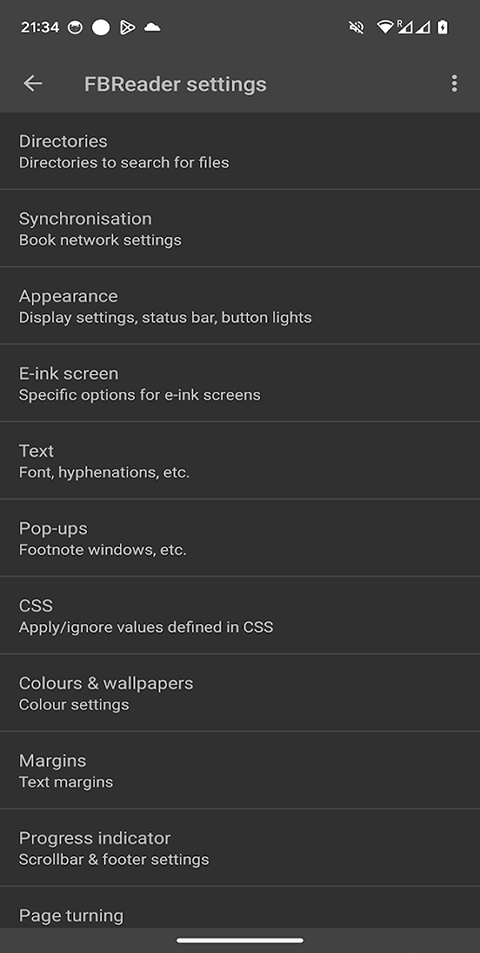Open Appearance display settings
This screenshot has height=953, width=480.
(240, 306)
